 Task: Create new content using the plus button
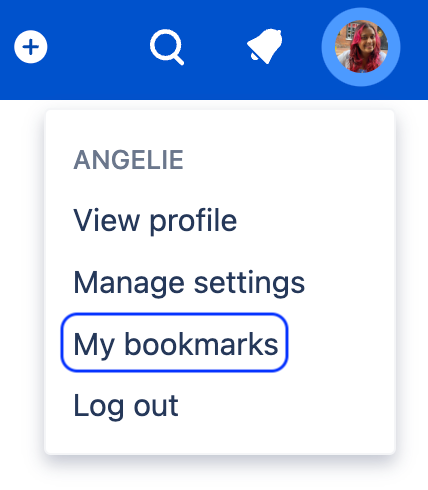coord(31,47)
